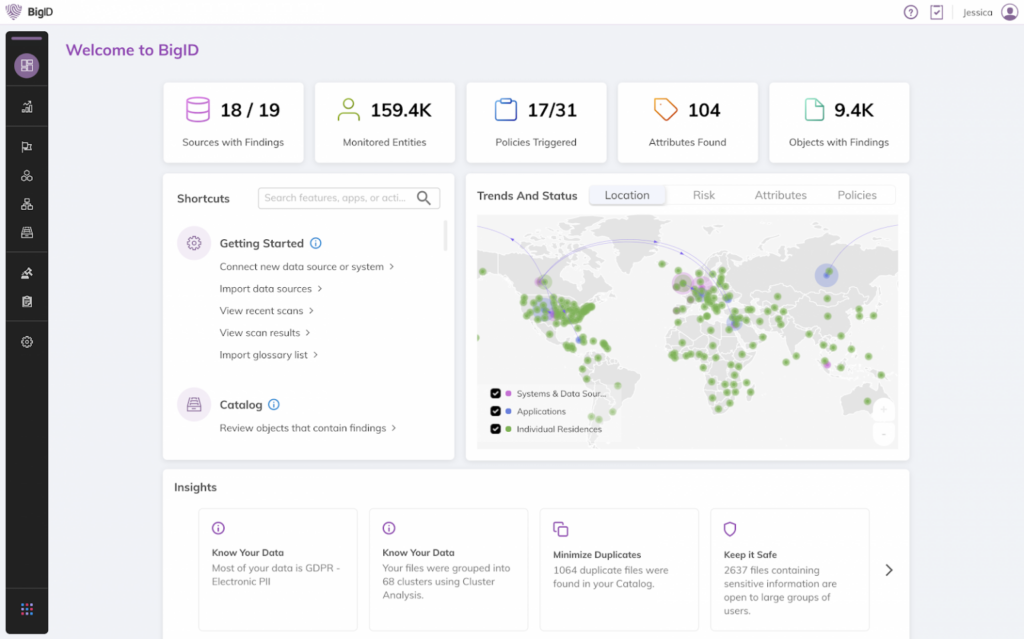This screenshot has height=639, width=1024.
Task: Open the Sources with Findings card
Action: pos(233,122)
